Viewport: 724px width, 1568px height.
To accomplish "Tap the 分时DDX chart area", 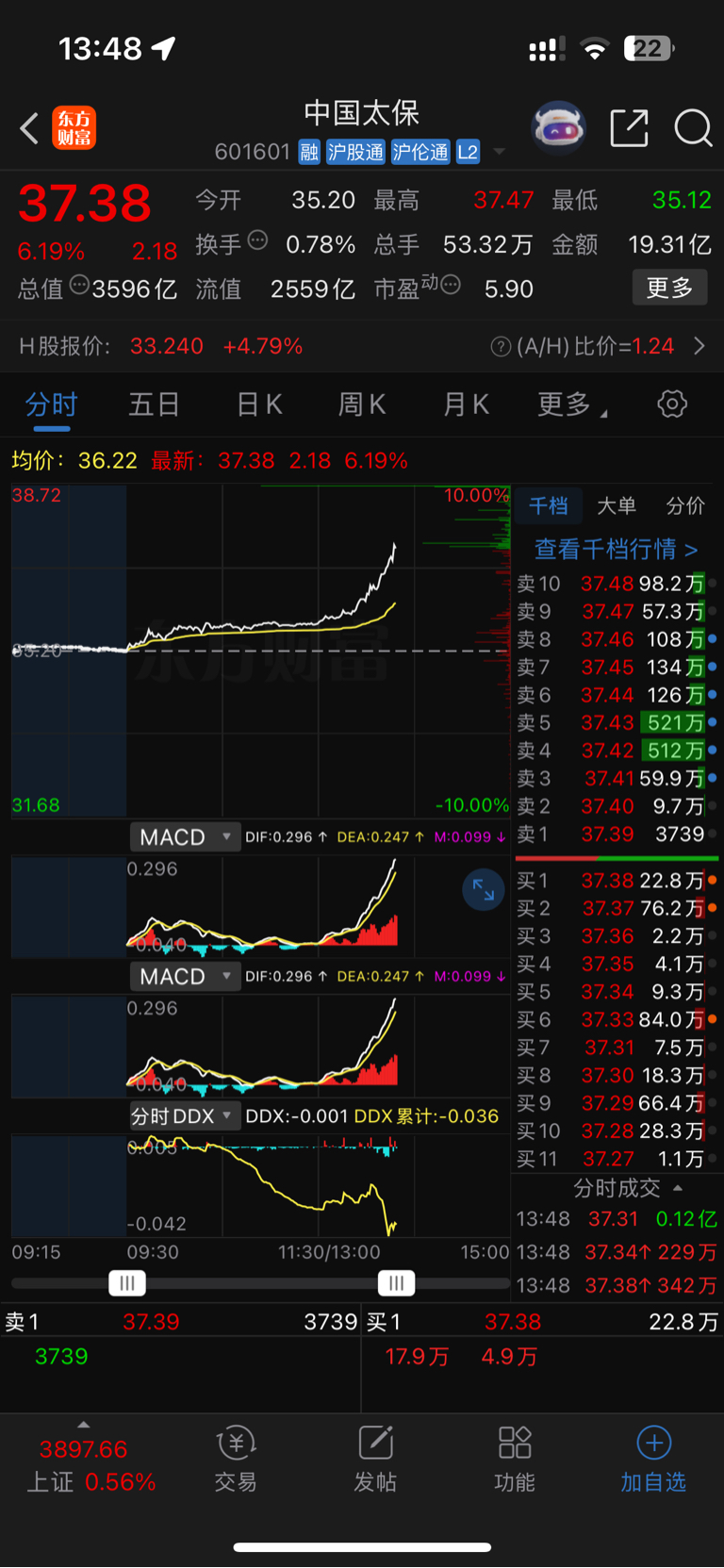I will 260,1186.
